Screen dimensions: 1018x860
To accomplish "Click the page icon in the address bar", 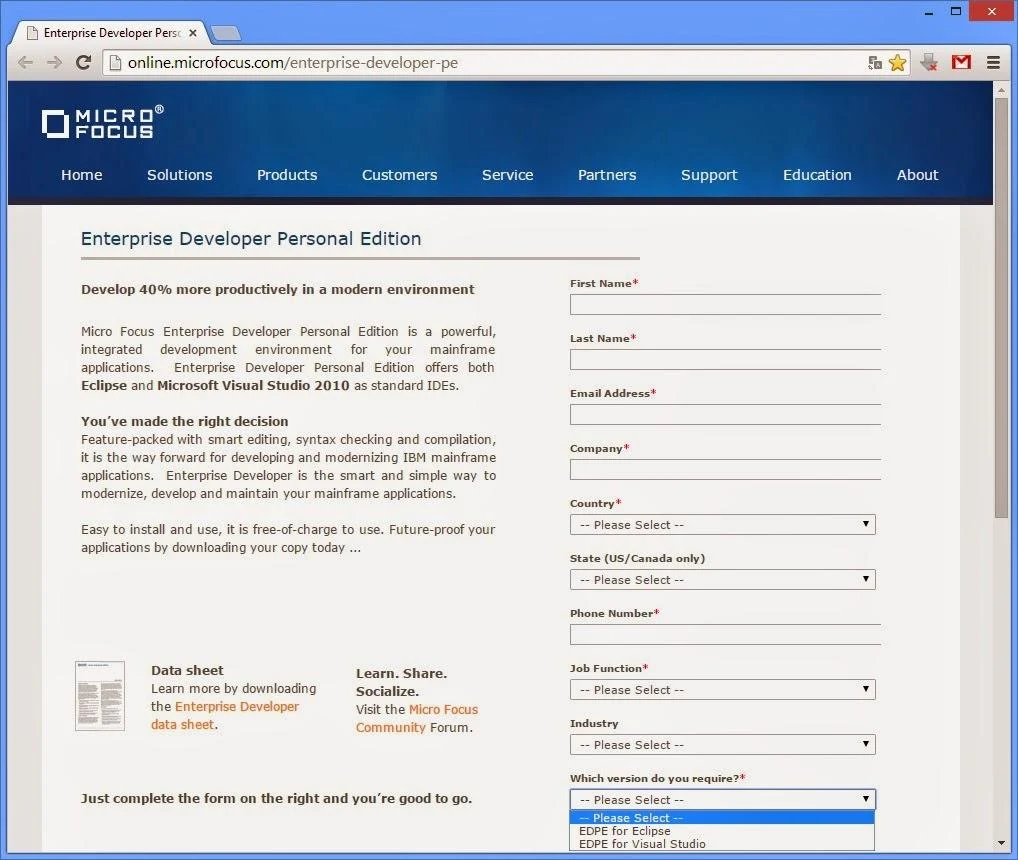I will [x=115, y=62].
